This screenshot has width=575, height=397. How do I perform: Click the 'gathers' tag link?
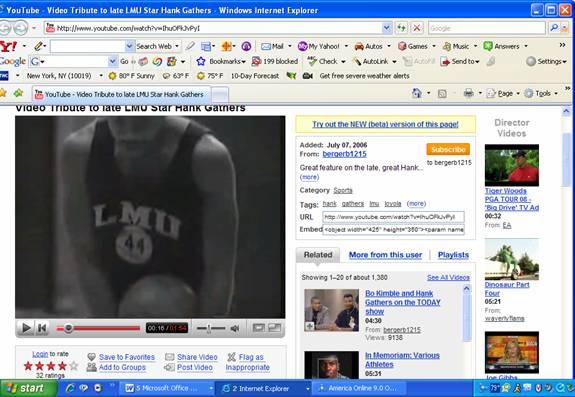tap(353, 204)
